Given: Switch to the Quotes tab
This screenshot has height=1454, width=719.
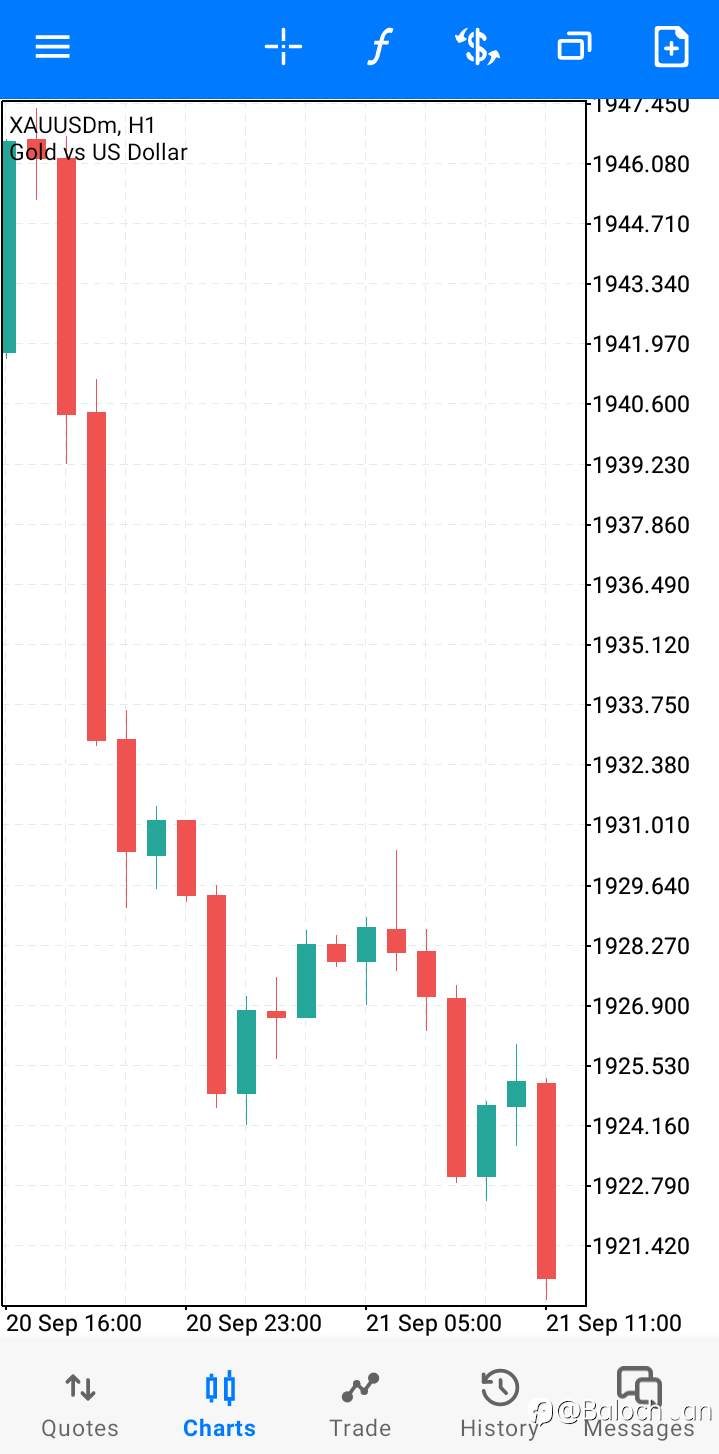Looking at the screenshot, I should (x=79, y=1404).
